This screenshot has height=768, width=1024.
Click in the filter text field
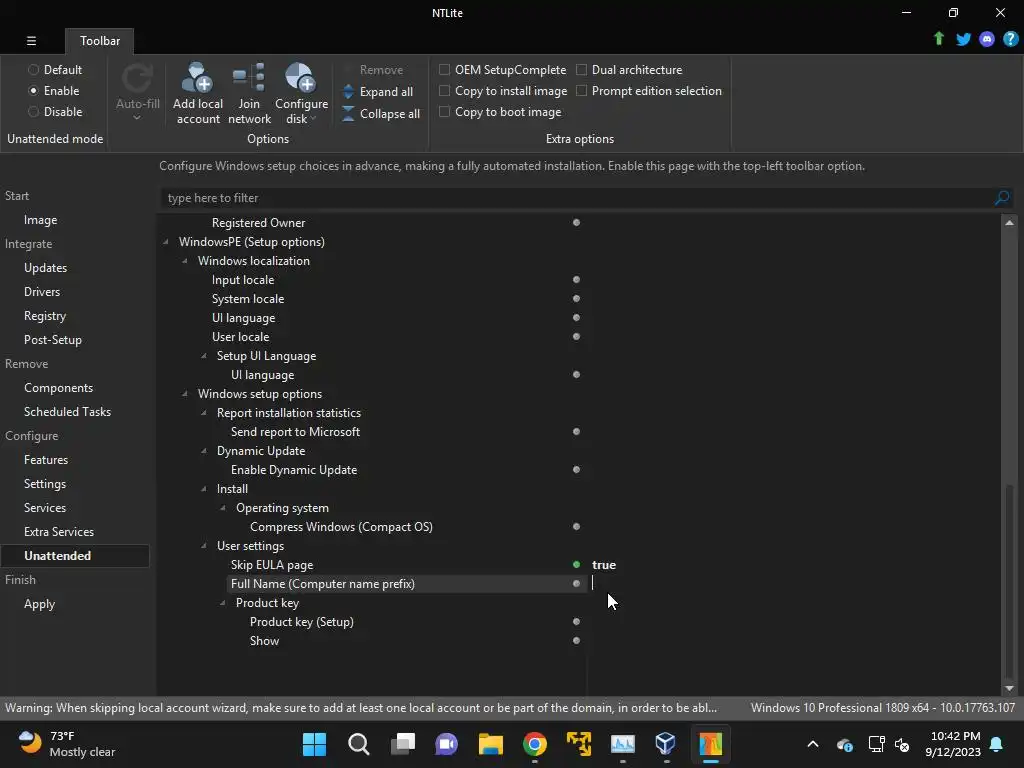pyautogui.click(x=578, y=197)
